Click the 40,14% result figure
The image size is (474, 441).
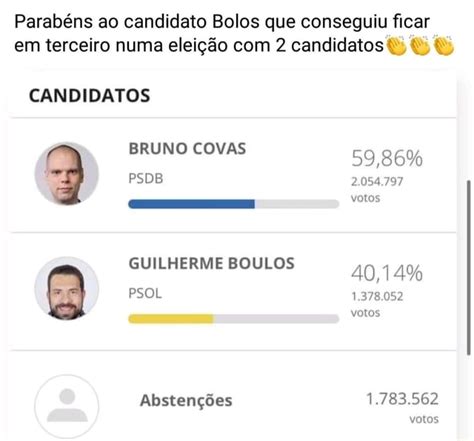(x=387, y=273)
